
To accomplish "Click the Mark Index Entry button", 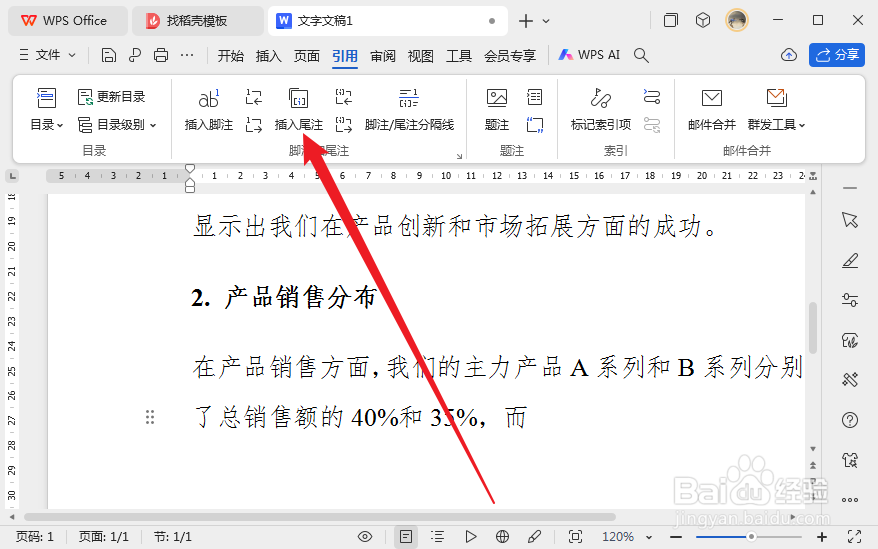I will click(600, 110).
